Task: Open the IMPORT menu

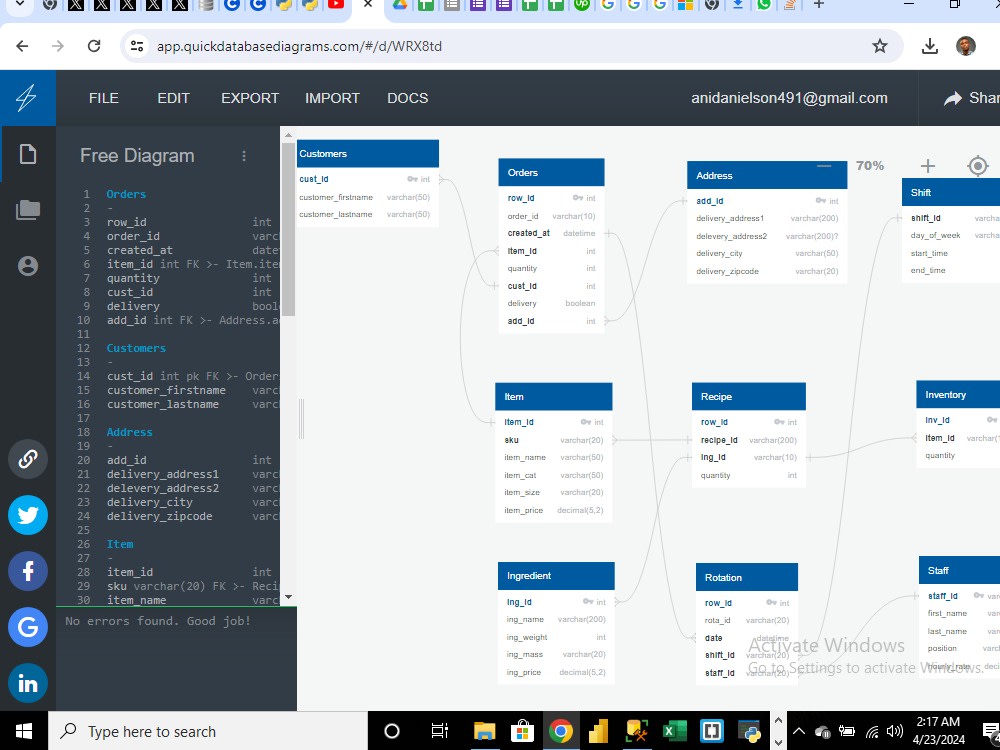Action: pyautogui.click(x=332, y=98)
